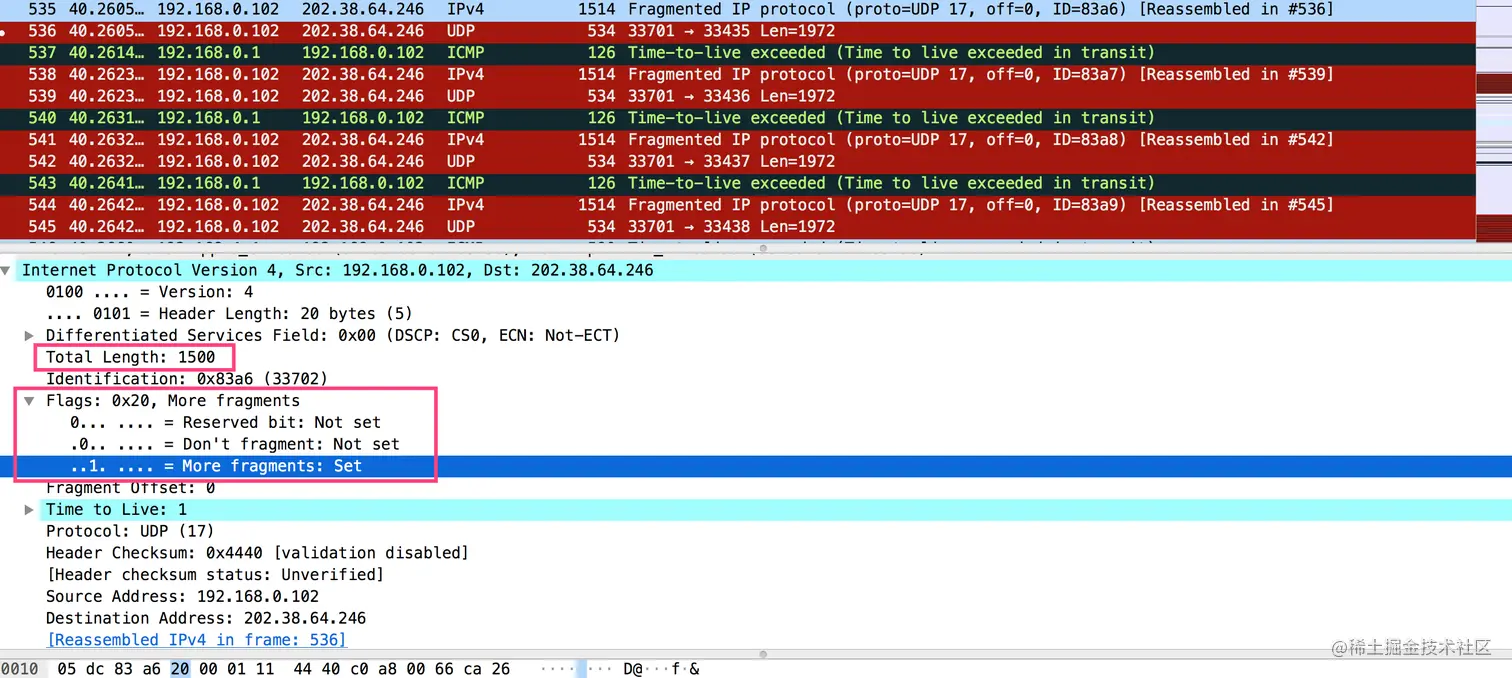Image resolution: width=1512 pixels, height=678 pixels.
Task: Select ICMP packet number 540
Action: 738,118
